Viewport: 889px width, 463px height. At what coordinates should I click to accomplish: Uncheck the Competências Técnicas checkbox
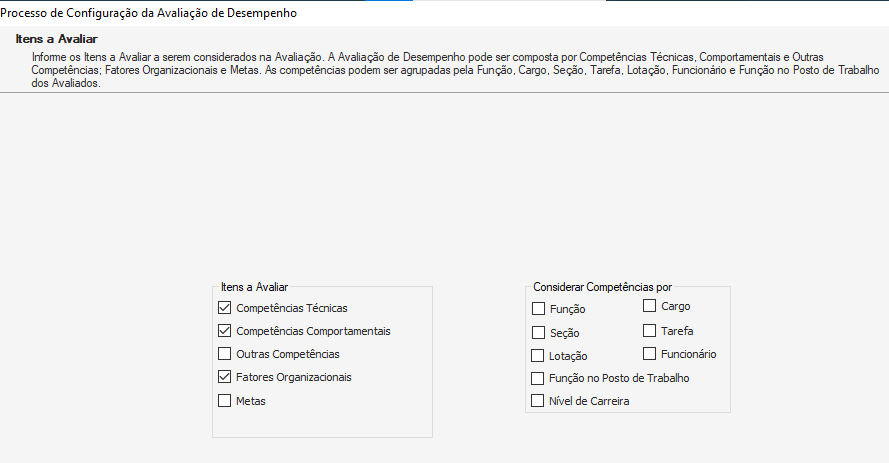point(224,308)
